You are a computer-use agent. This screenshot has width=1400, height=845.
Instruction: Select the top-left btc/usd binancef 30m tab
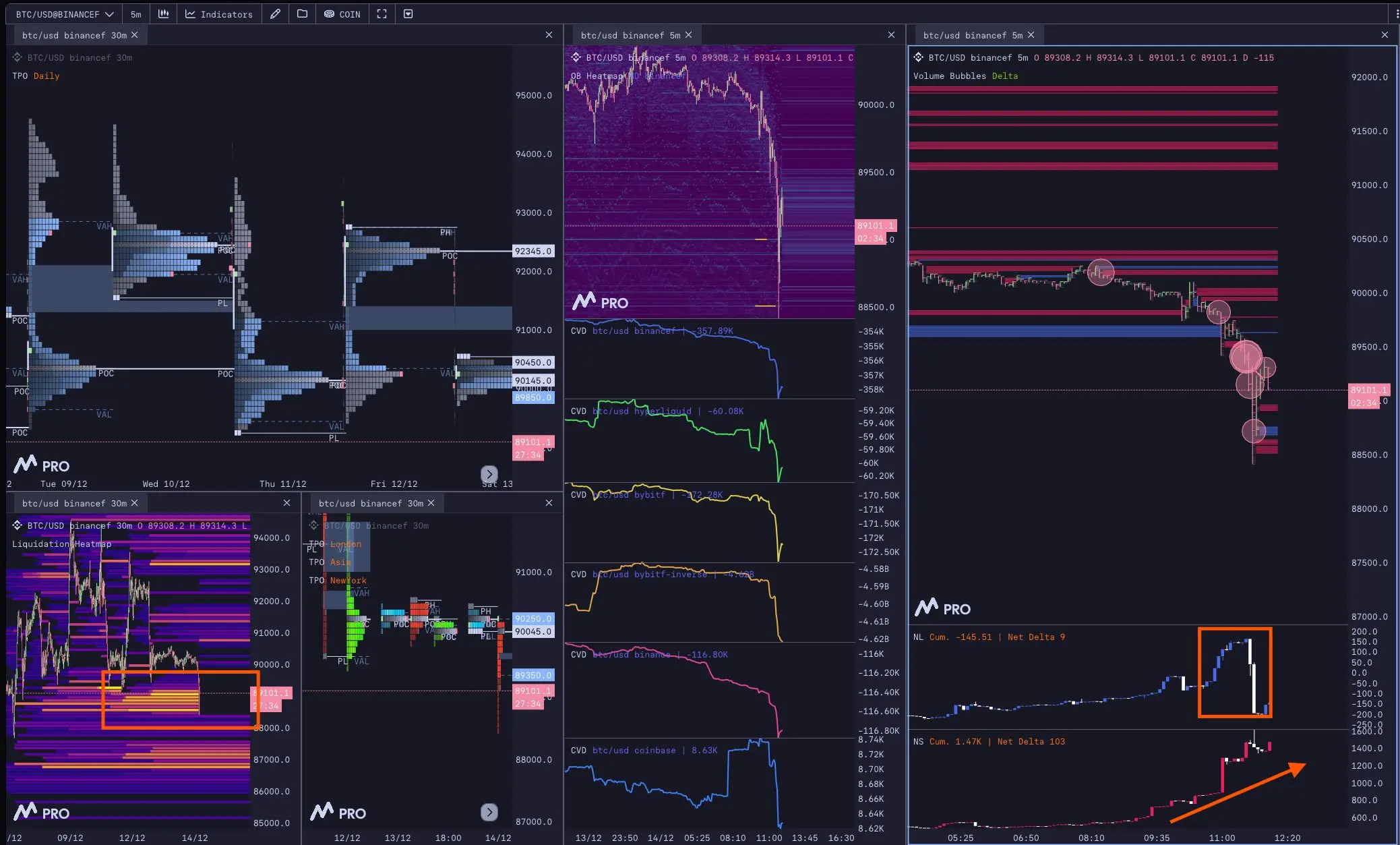(74, 35)
